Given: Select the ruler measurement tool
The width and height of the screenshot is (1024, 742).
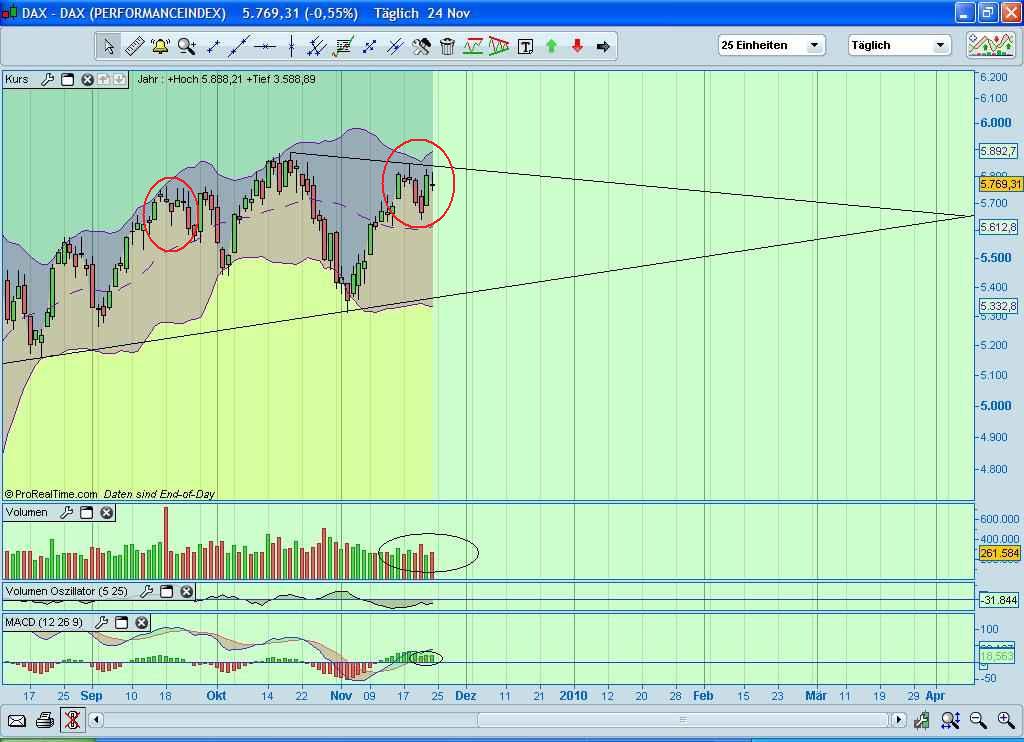Looking at the screenshot, I should click(134, 46).
